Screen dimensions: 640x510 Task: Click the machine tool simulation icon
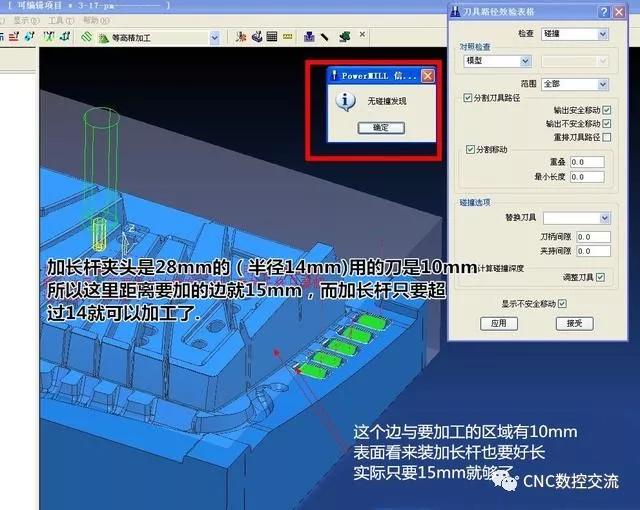tap(257, 37)
